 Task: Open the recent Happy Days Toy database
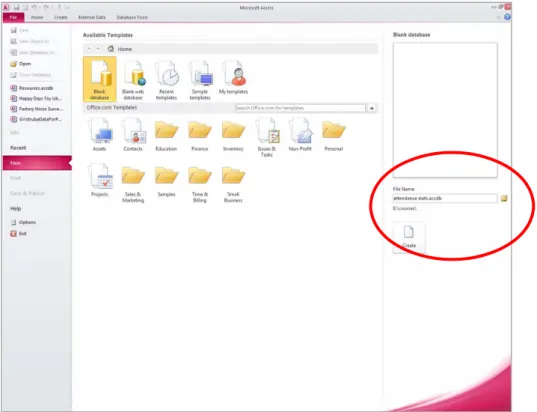pos(36,99)
